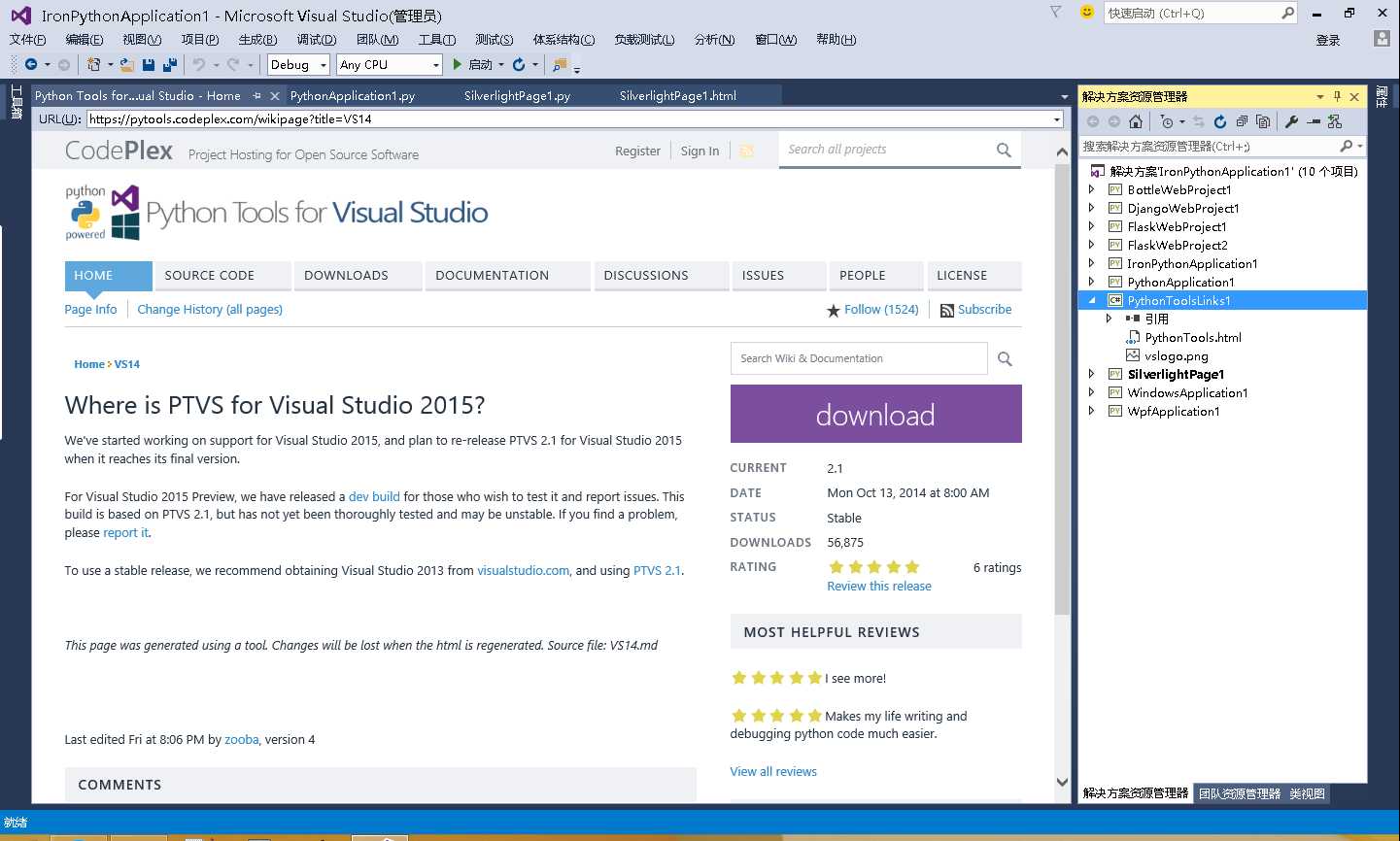Viewport: 1400px width, 841px height.
Task: Open the URL address dropdown arrow
Action: [1057, 119]
